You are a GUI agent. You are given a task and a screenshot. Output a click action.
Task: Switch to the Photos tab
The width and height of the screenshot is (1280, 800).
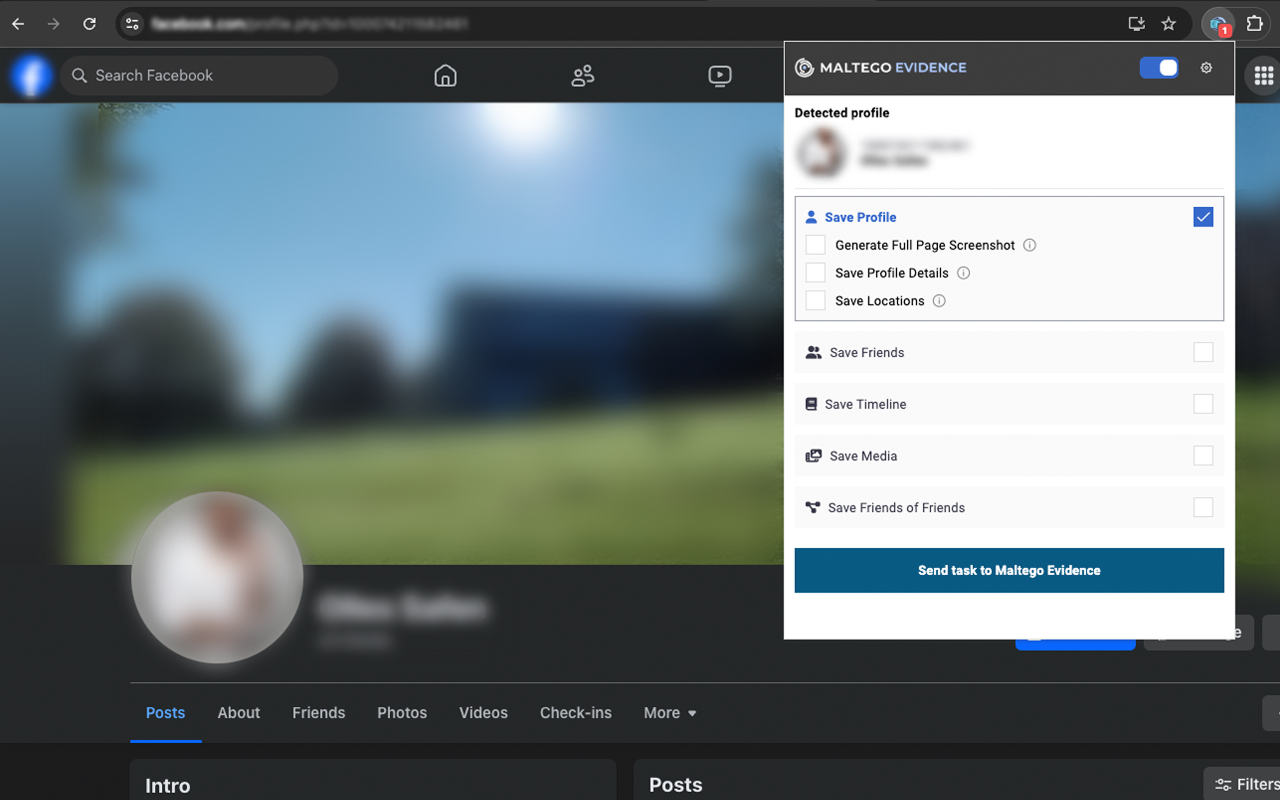[x=402, y=712]
